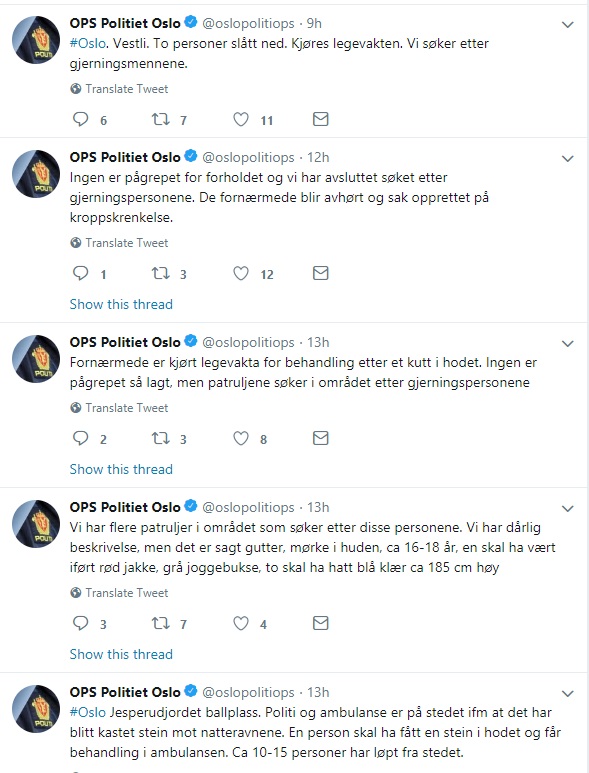Open the @oslopolitiops handle on the 12h tweet
589x773 pixels.
(248, 157)
